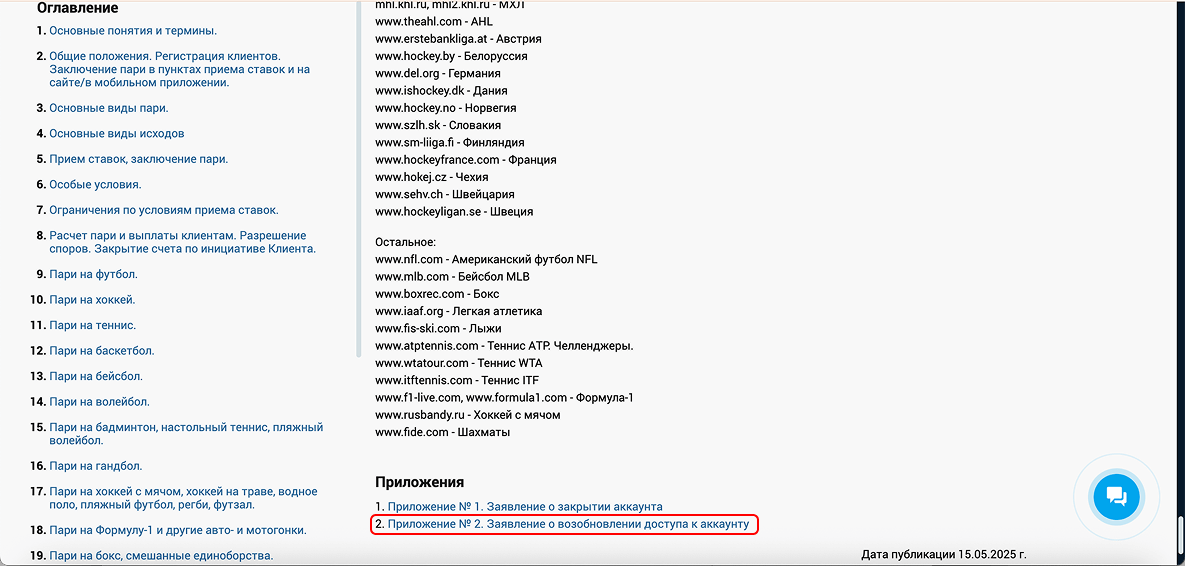Click 'www.hockeyligan.se - Швеция' line
This screenshot has width=1185, height=566.
coord(454,212)
